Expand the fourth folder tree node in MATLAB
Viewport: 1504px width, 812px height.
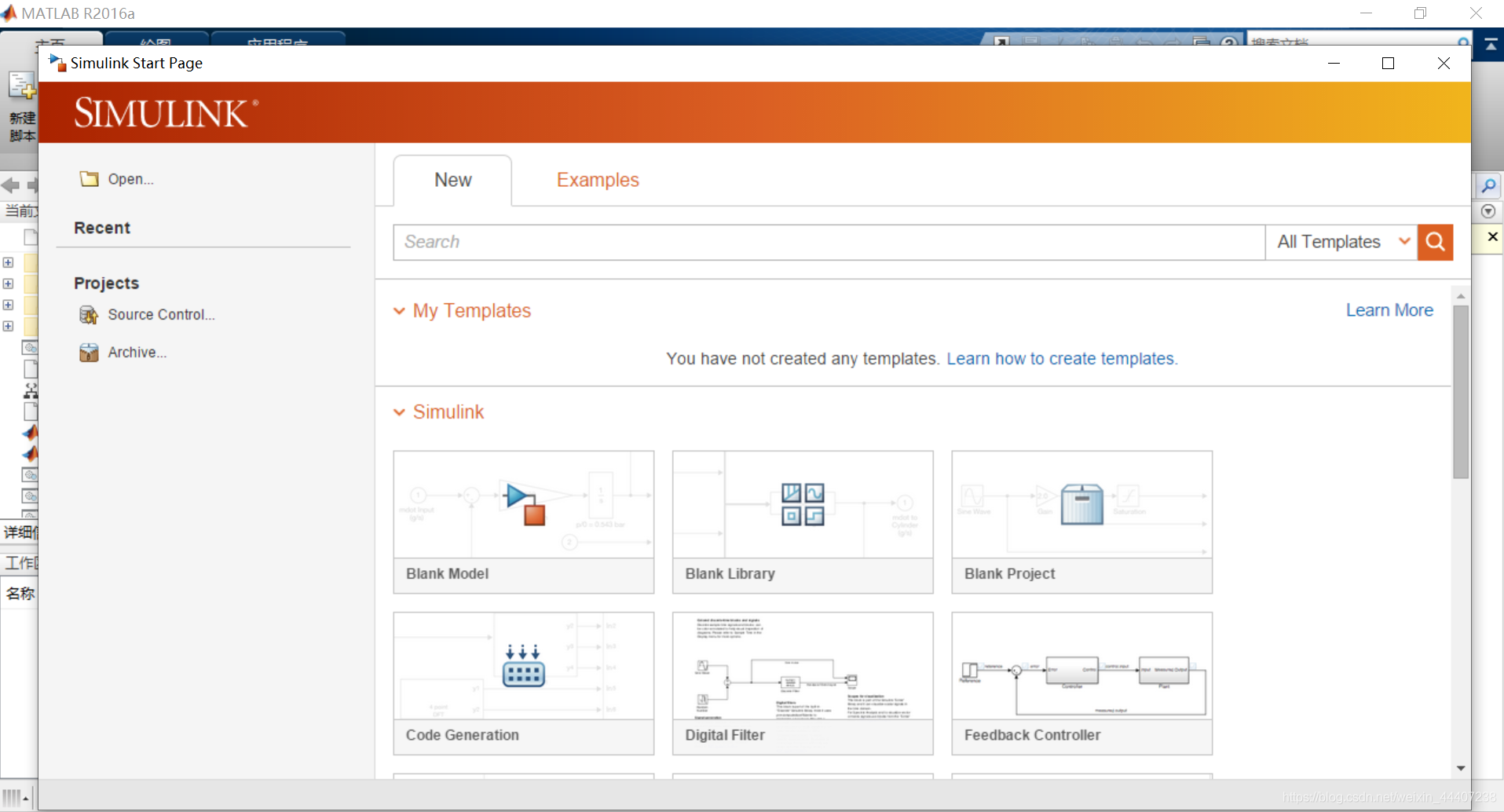pos(8,326)
